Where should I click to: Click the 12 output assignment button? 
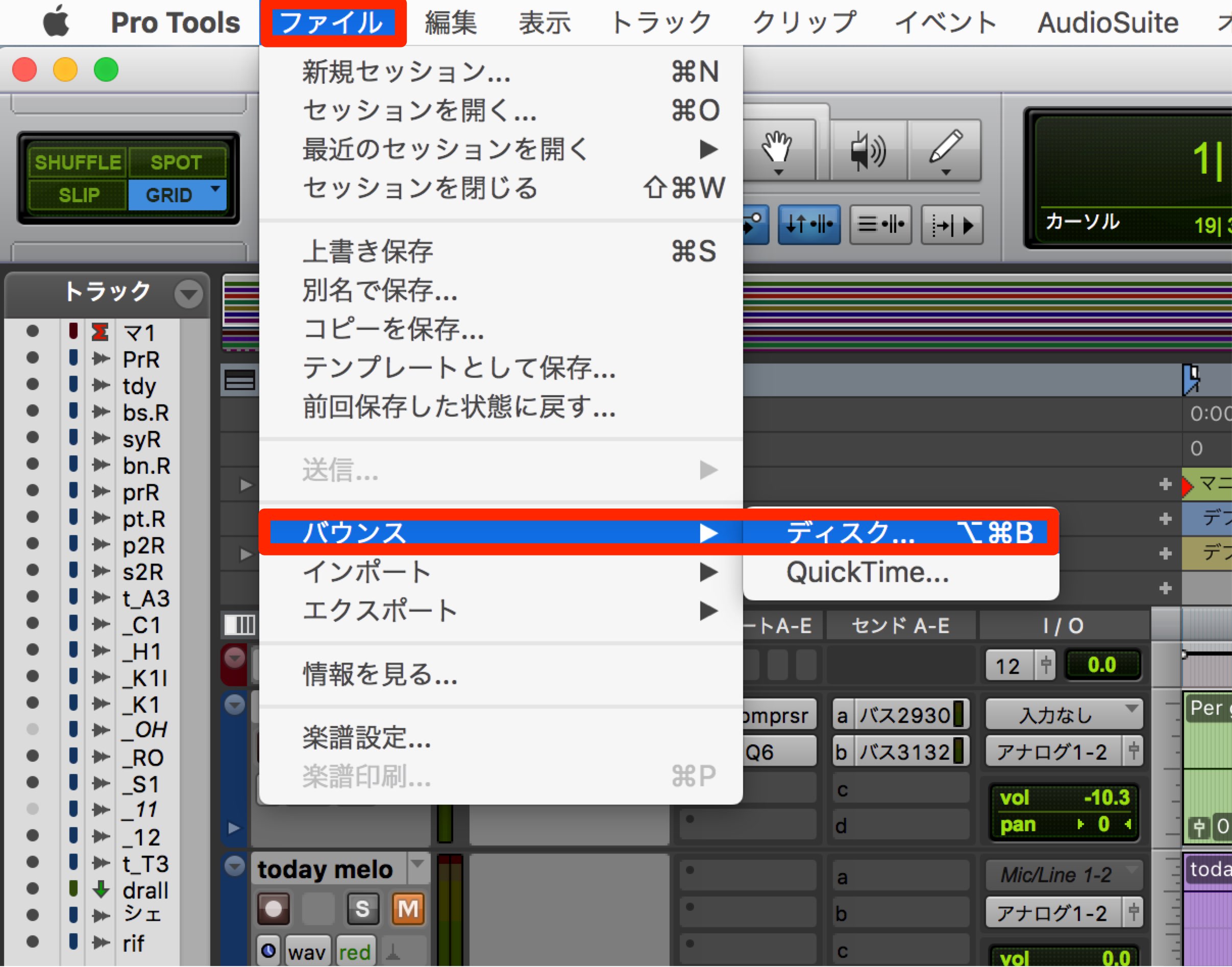tap(1010, 665)
